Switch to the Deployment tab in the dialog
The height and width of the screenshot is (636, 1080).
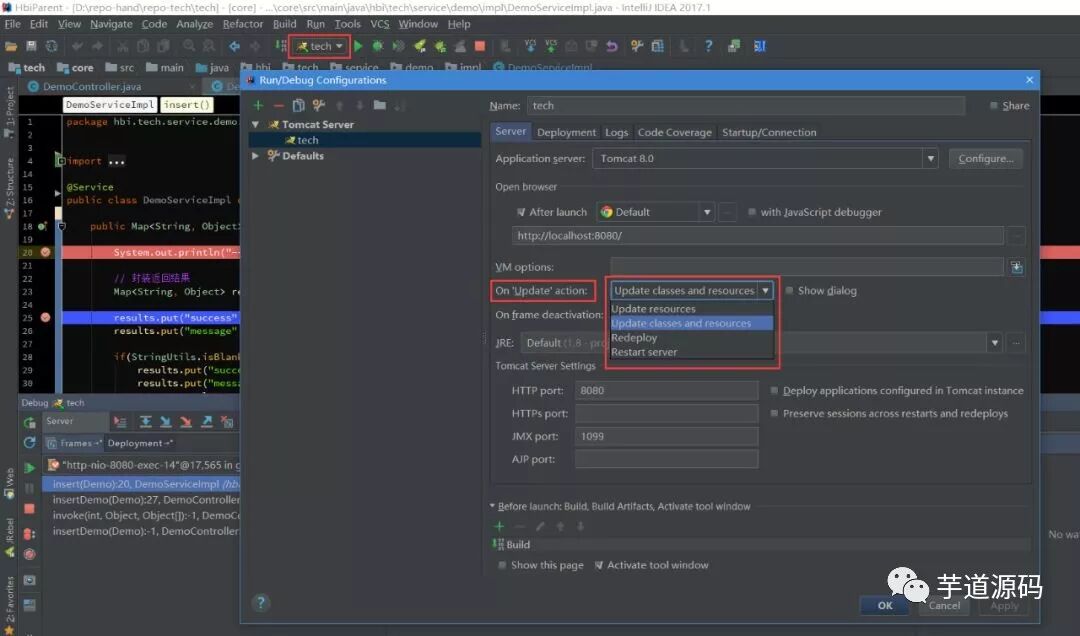coord(566,132)
